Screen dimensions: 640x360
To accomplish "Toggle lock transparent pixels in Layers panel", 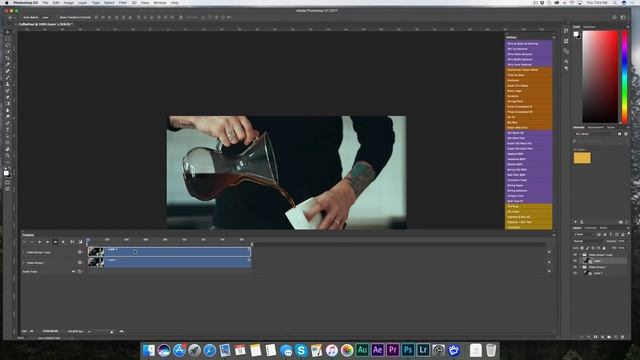I will (582, 248).
